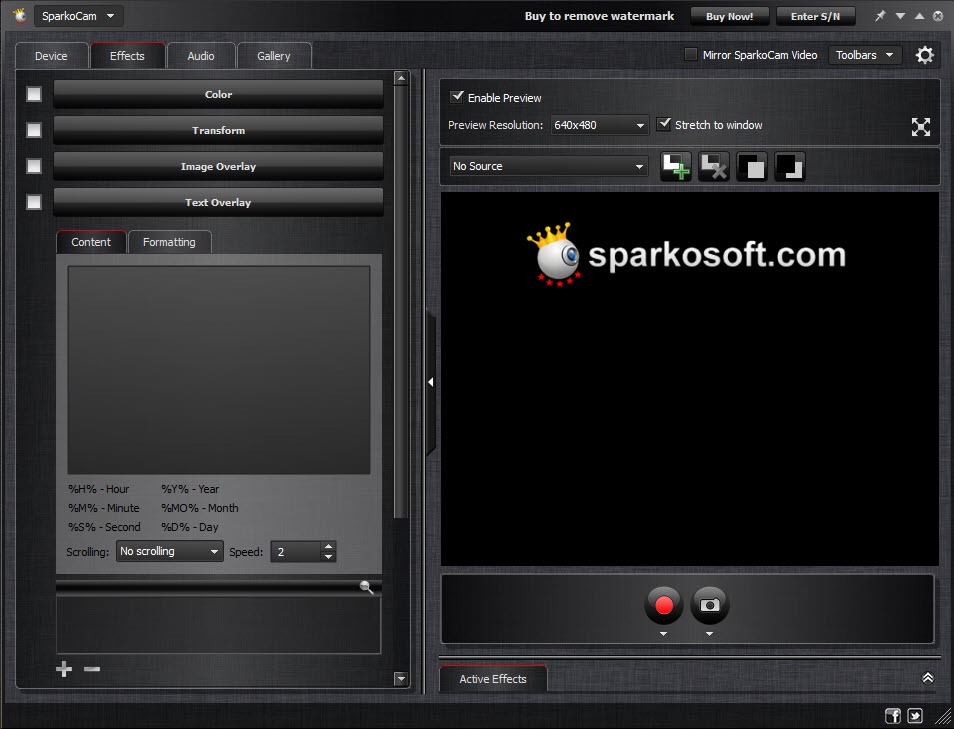Click the effects panel scrollbar up arrow
The width and height of the screenshot is (954, 729).
(x=400, y=78)
